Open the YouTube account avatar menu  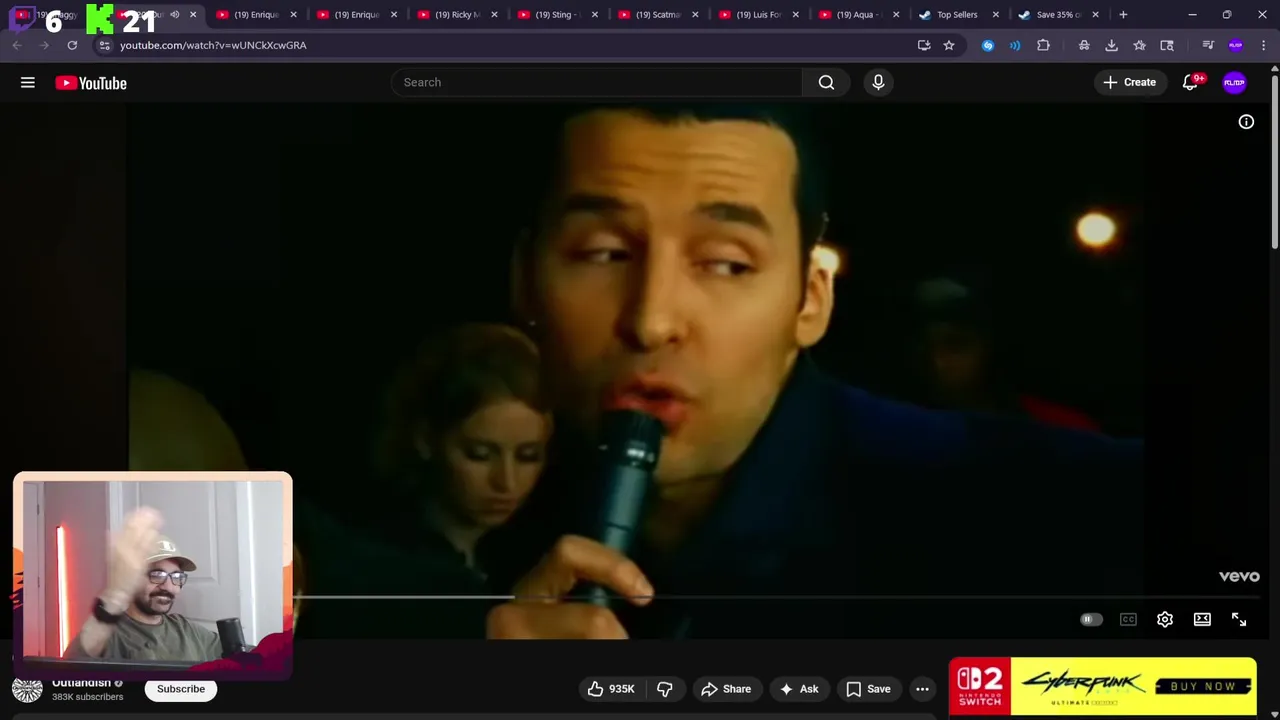[x=1234, y=83]
